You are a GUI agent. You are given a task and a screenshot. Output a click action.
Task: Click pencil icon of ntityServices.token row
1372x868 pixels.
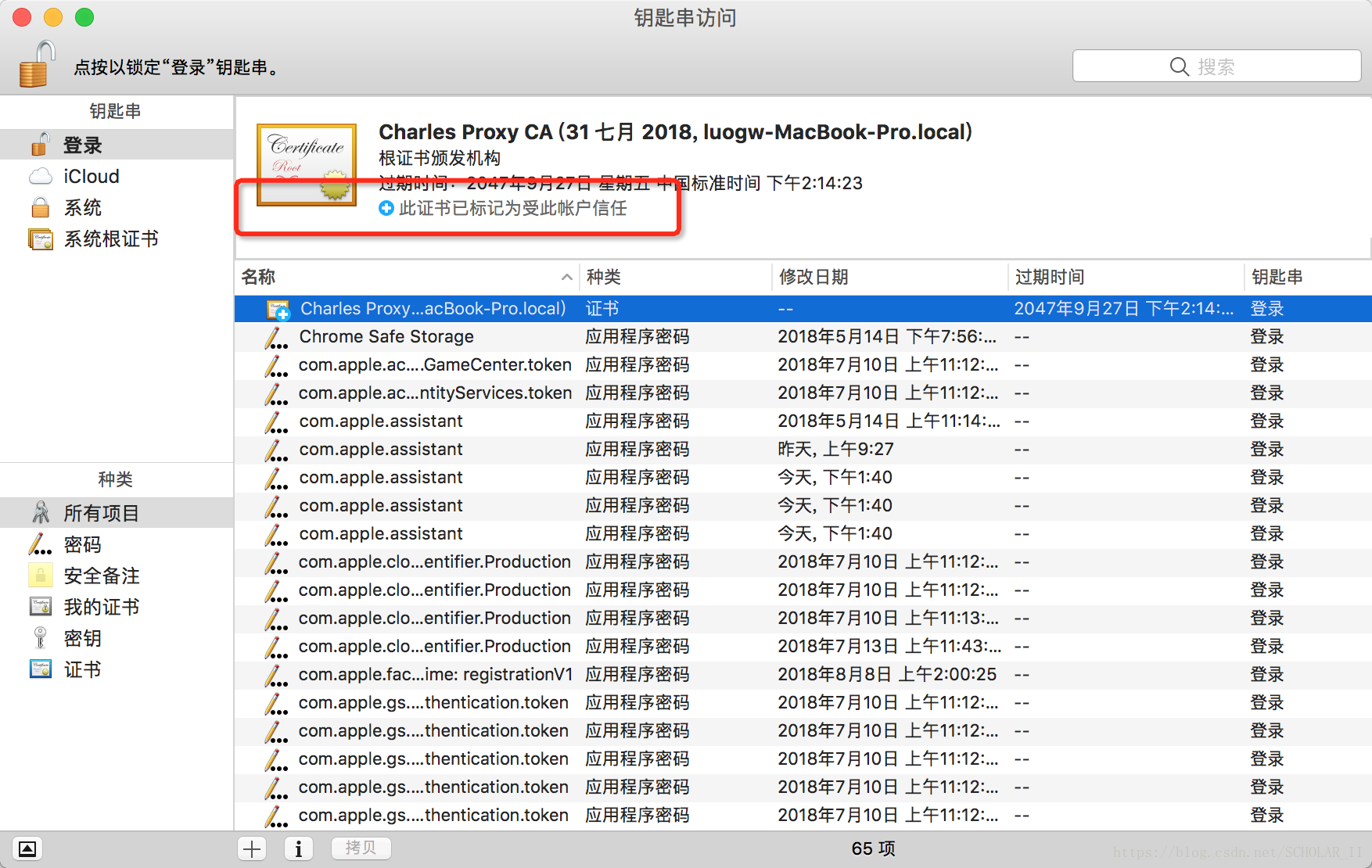click(x=275, y=394)
